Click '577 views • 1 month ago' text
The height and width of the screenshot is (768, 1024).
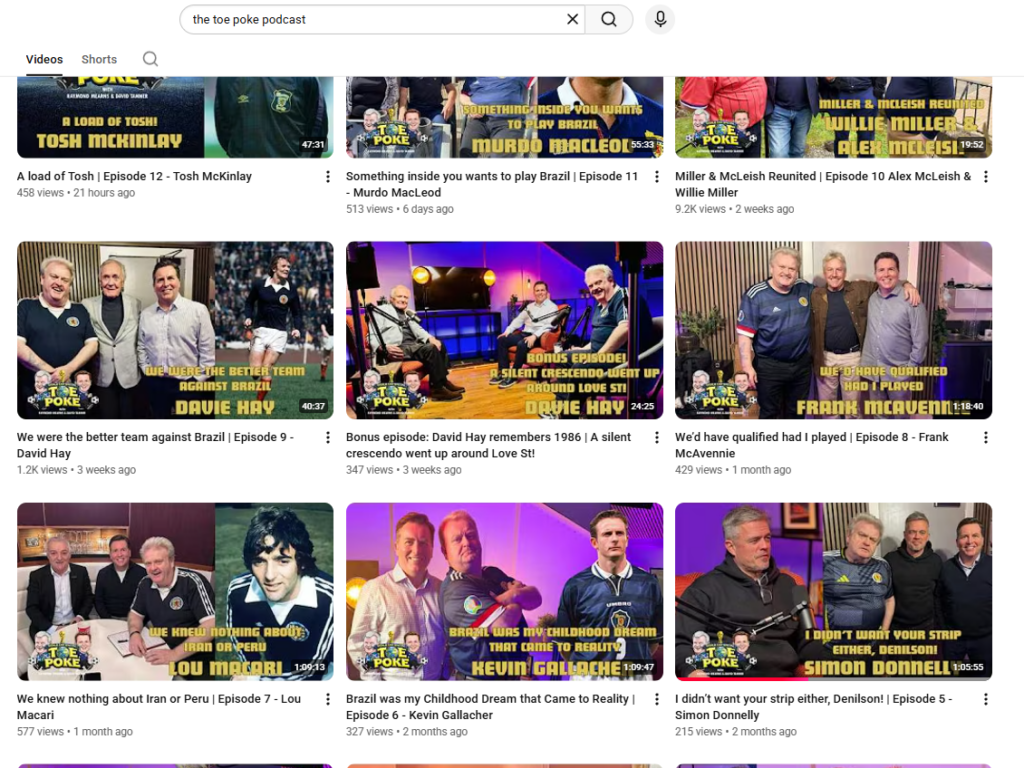tap(74, 731)
